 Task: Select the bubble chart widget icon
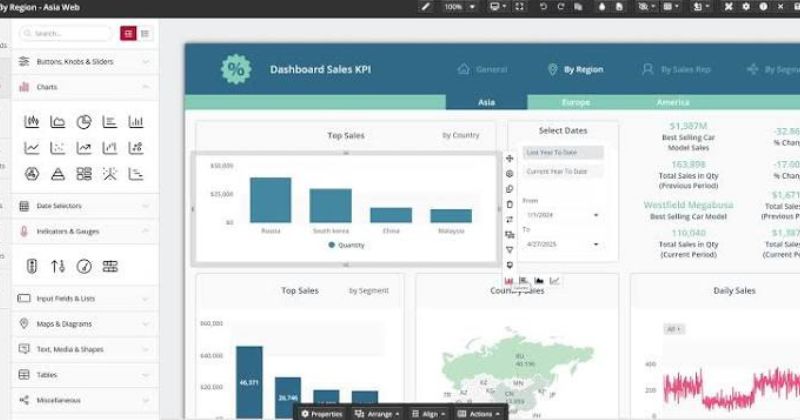coord(136,148)
